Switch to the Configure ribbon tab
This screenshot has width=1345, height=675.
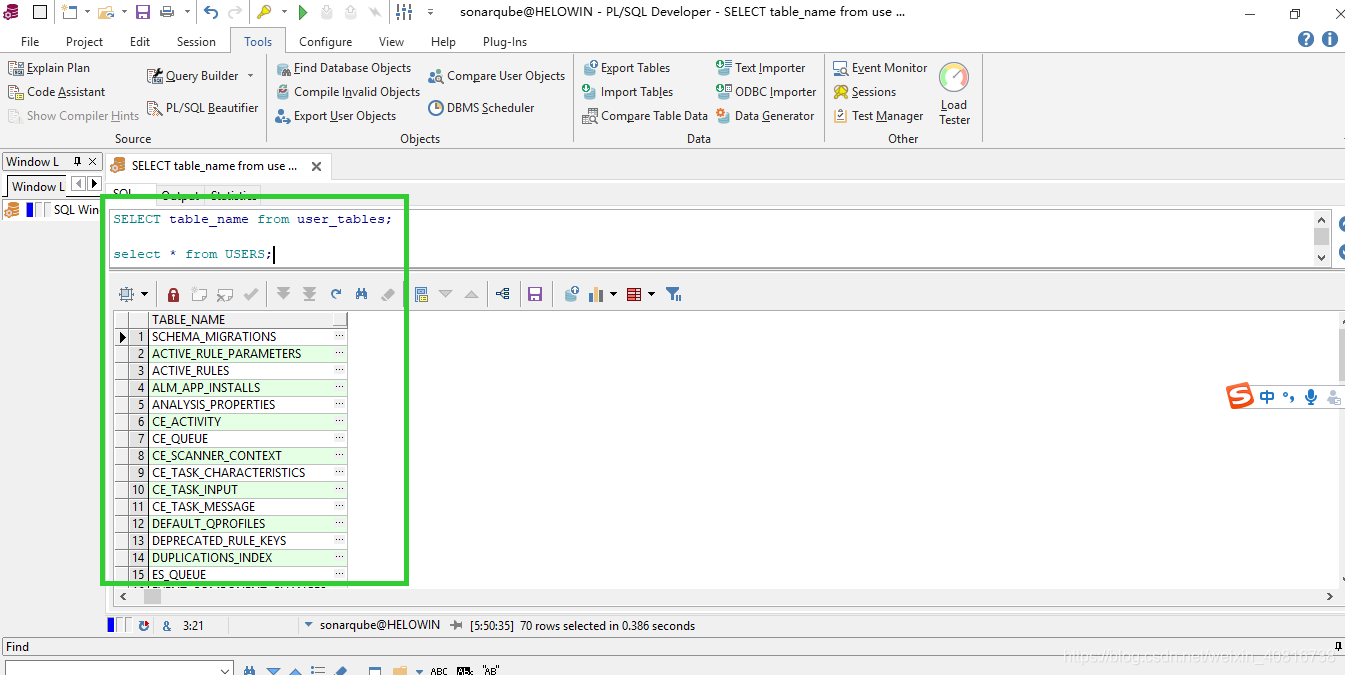click(325, 42)
